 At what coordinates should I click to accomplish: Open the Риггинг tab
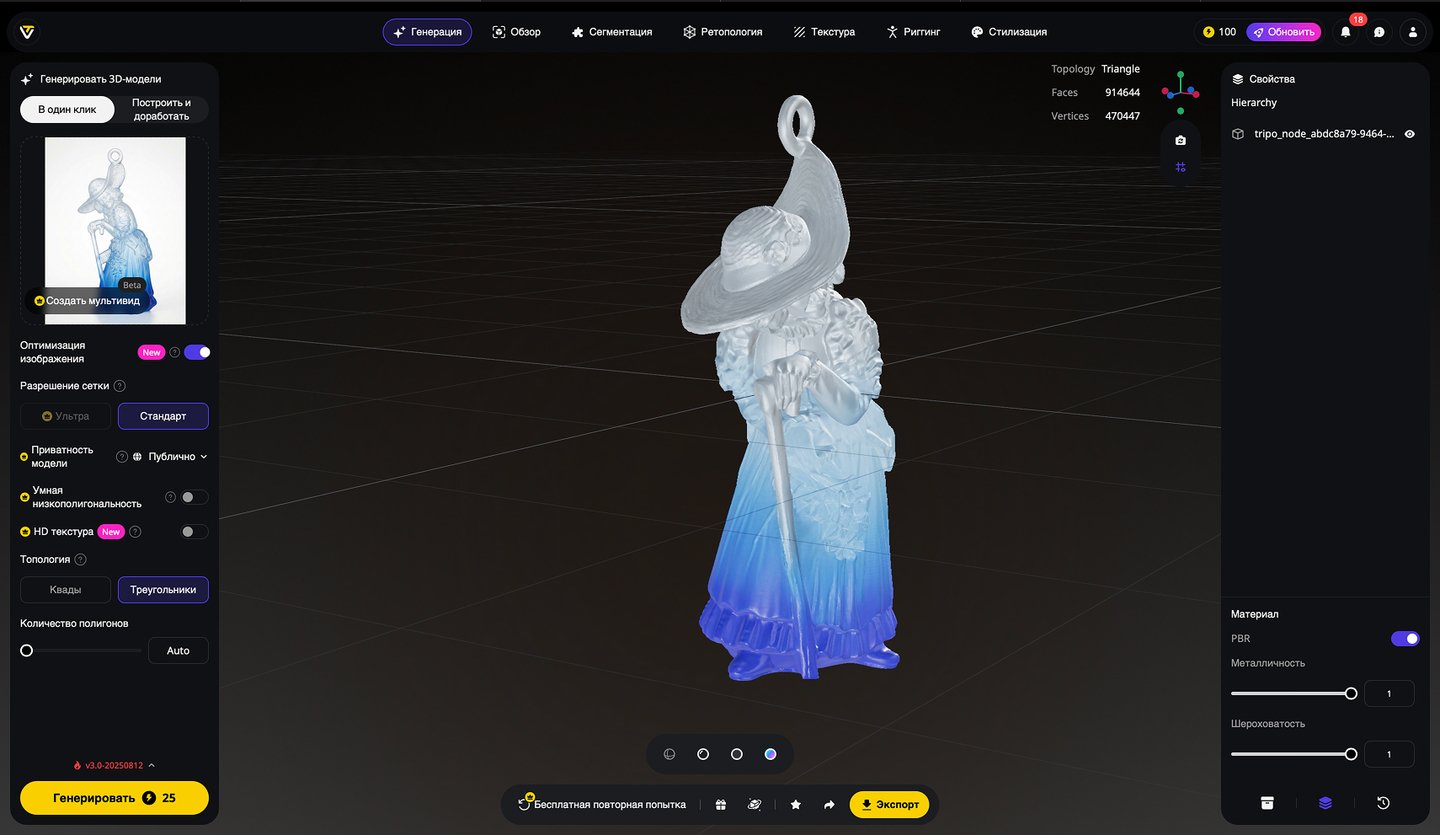[x=913, y=32]
